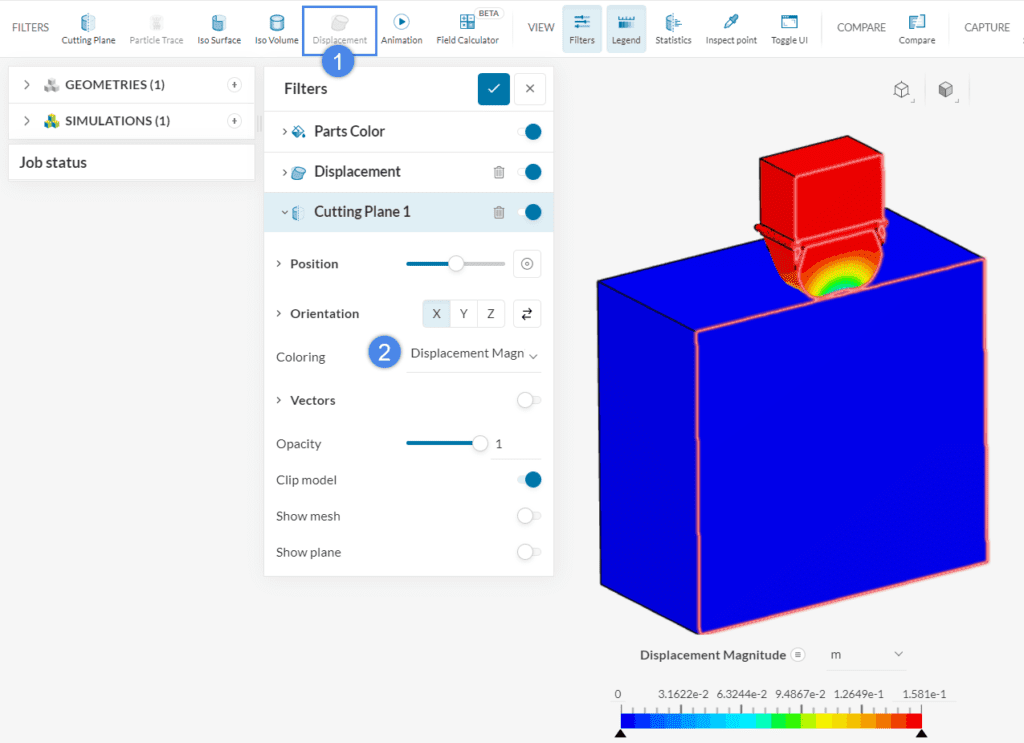Open the Statistics view
Viewport: 1024px width, 743px height.
click(673, 29)
